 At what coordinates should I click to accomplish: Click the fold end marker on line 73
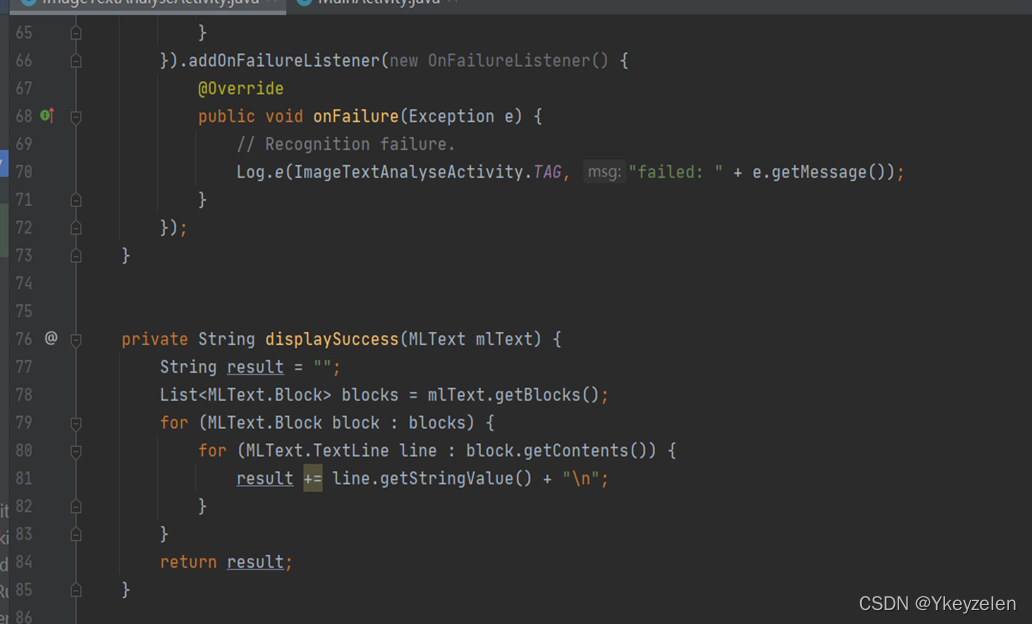pyautogui.click(x=76, y=255)
